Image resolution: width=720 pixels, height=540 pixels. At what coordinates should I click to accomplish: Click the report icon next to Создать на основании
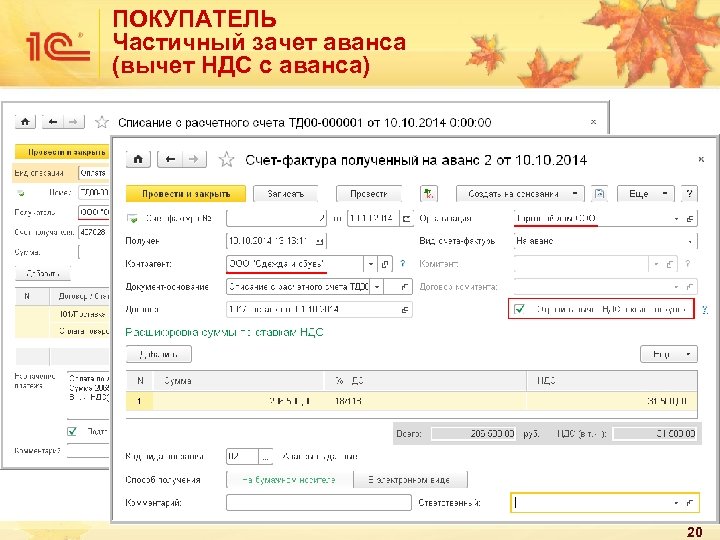click(x=599, y=194)
